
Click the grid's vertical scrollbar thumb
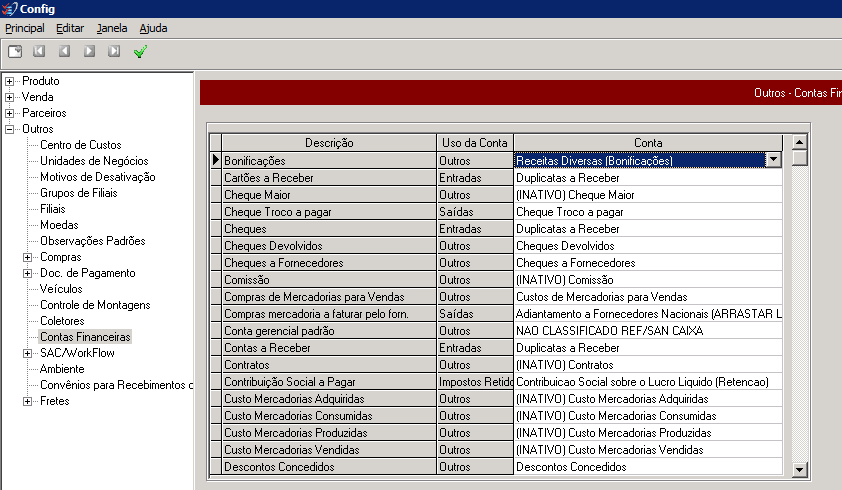click(799, 158)
